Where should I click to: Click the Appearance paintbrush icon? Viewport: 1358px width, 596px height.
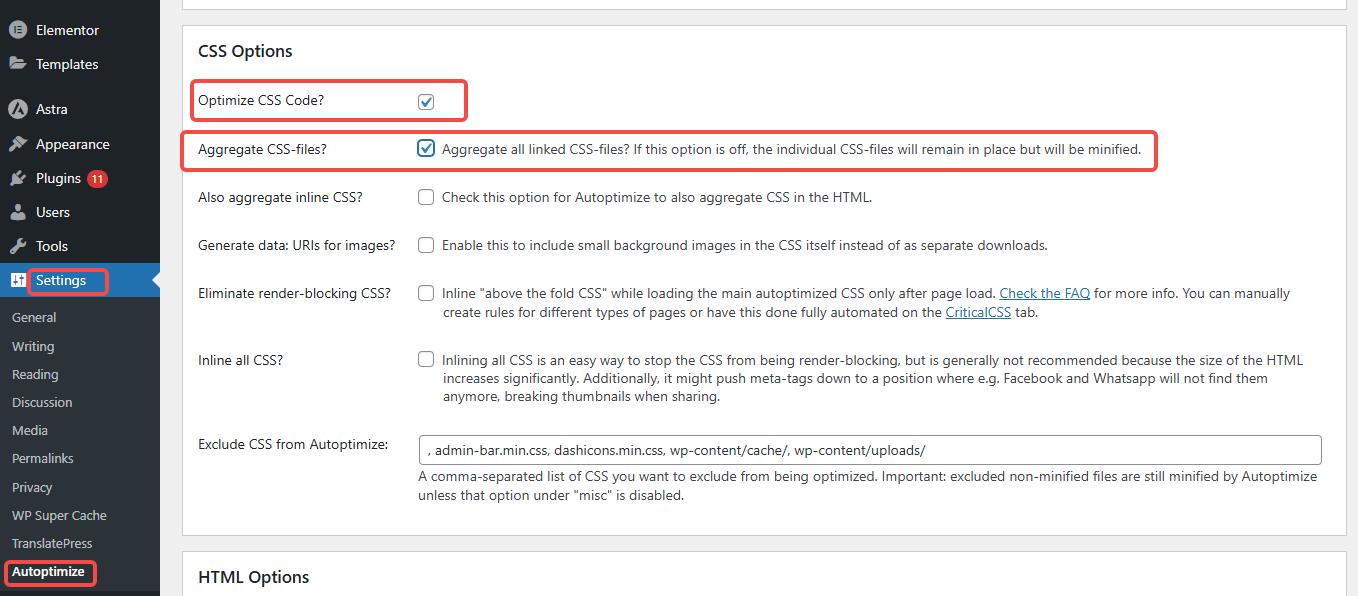17,144
